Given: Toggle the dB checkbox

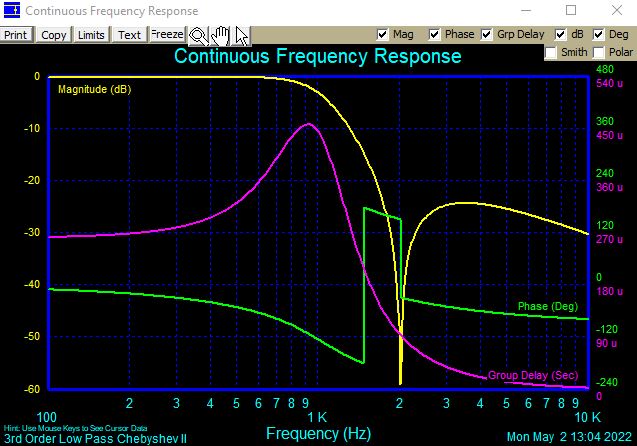Looking at the screenshot, I should click(x=560, y=35).
